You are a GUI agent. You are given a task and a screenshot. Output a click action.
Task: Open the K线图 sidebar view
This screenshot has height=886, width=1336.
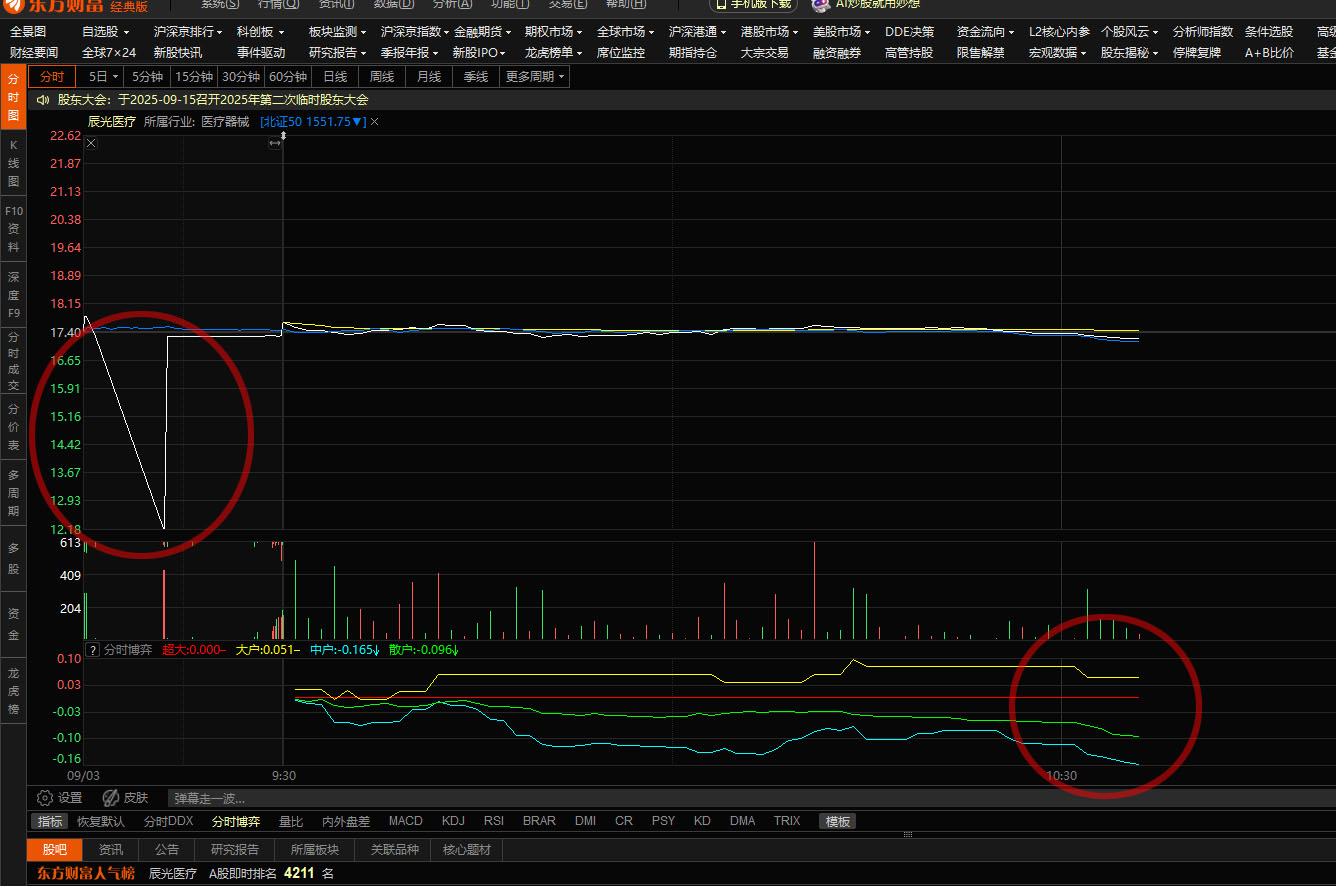(x=13, y=164)
